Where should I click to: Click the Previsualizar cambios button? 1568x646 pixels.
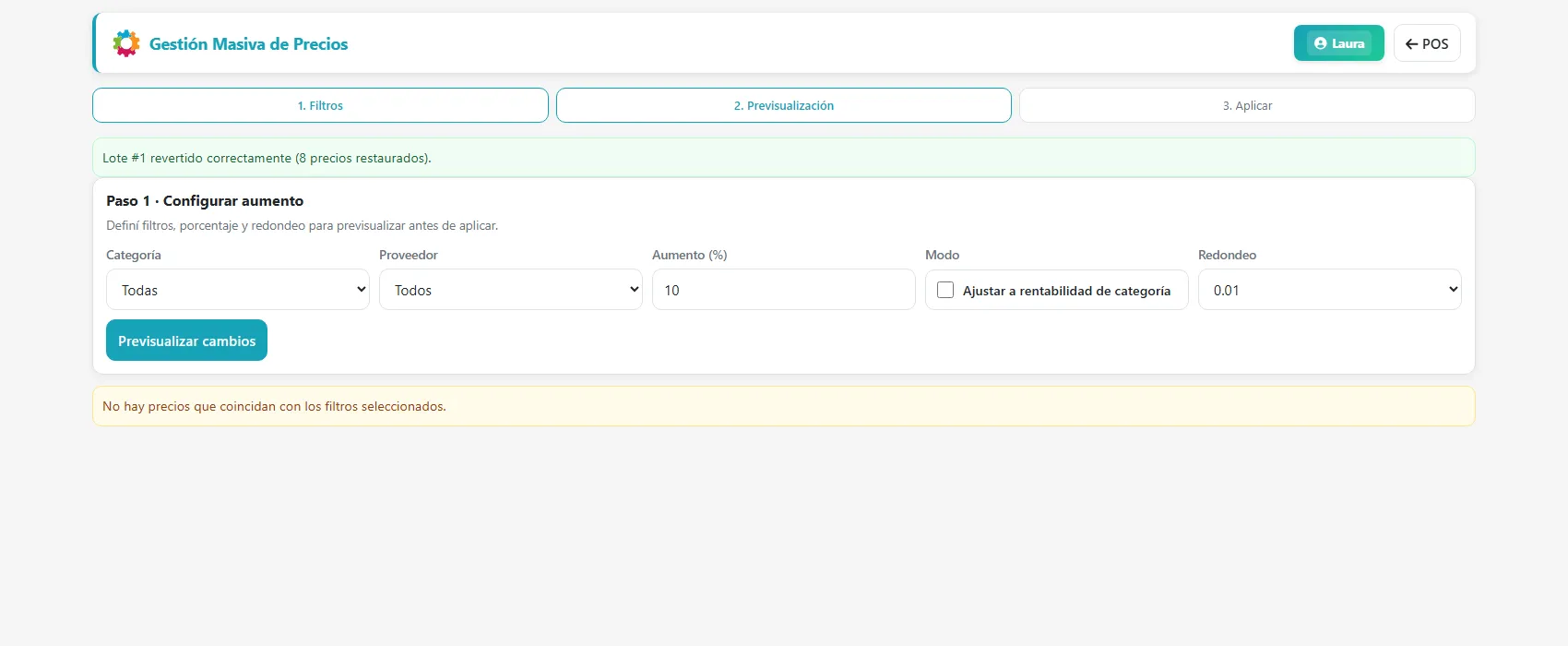186,341
